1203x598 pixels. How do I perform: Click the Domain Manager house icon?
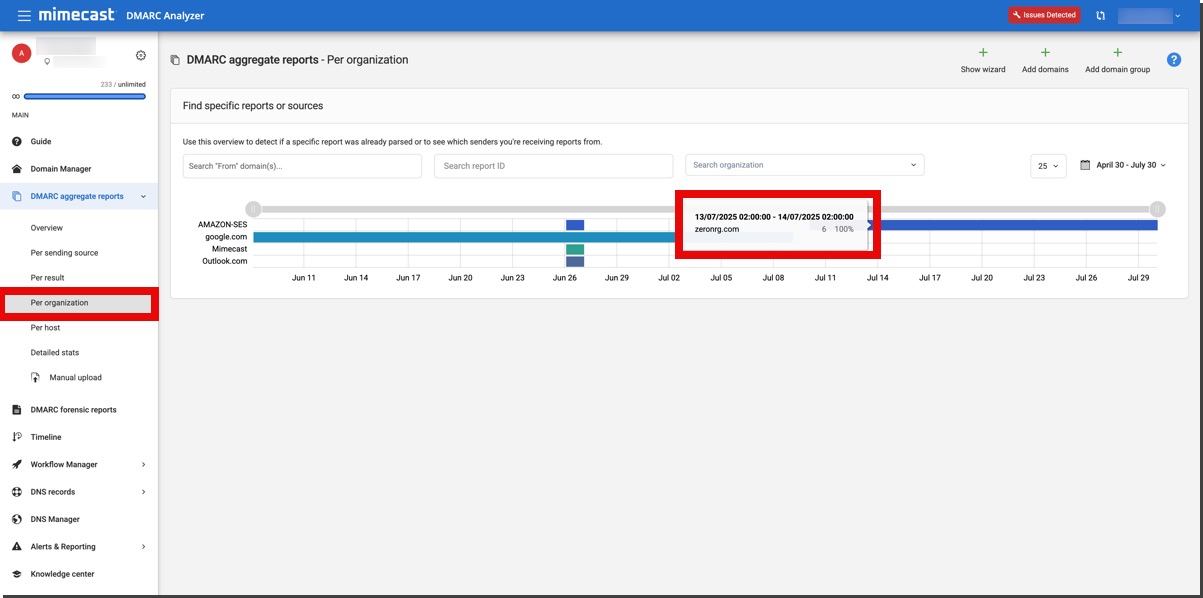[x=17, y=169]
